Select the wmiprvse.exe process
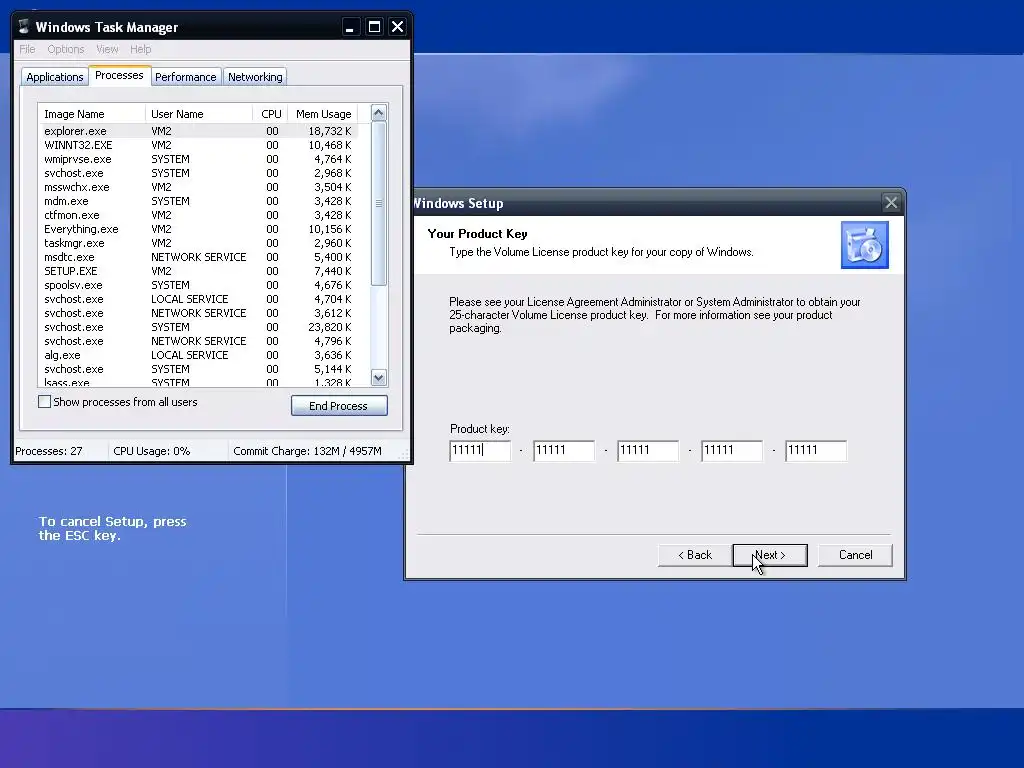The width and height of the screenshot is (1024, 768). (x=199, y=159)
